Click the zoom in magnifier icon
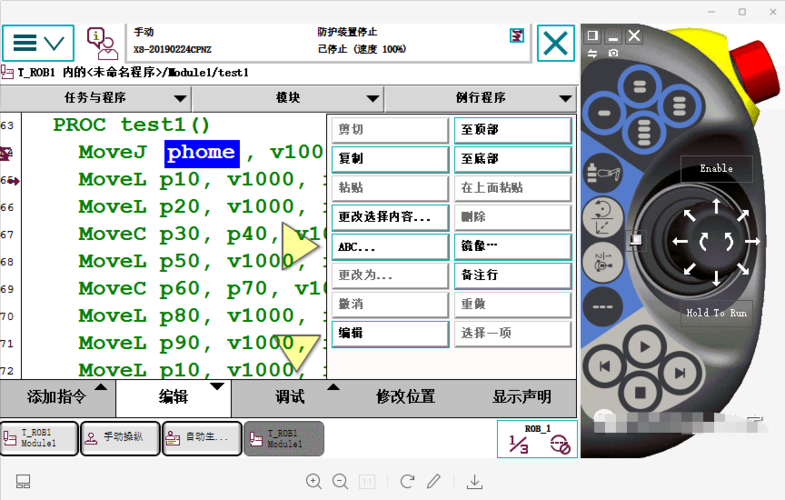This screenshot has width=785, height=500. 314,481
